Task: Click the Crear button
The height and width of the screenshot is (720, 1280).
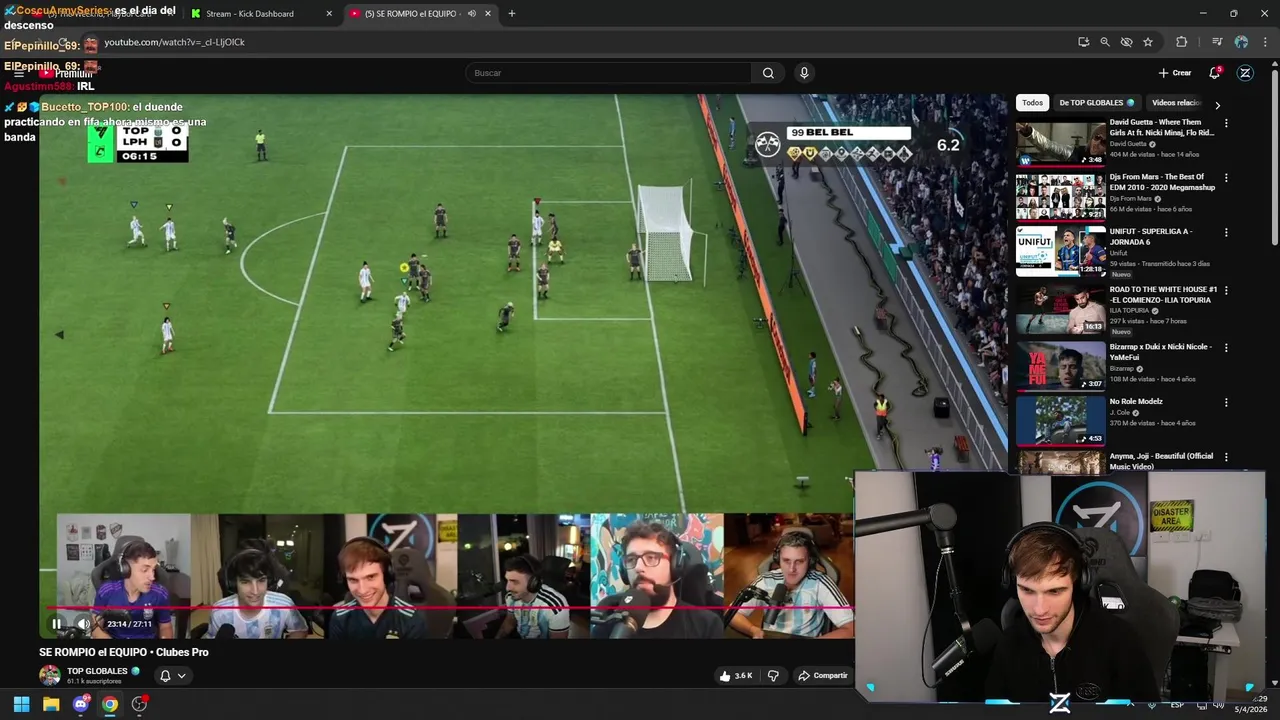Action: [1175, 73]
